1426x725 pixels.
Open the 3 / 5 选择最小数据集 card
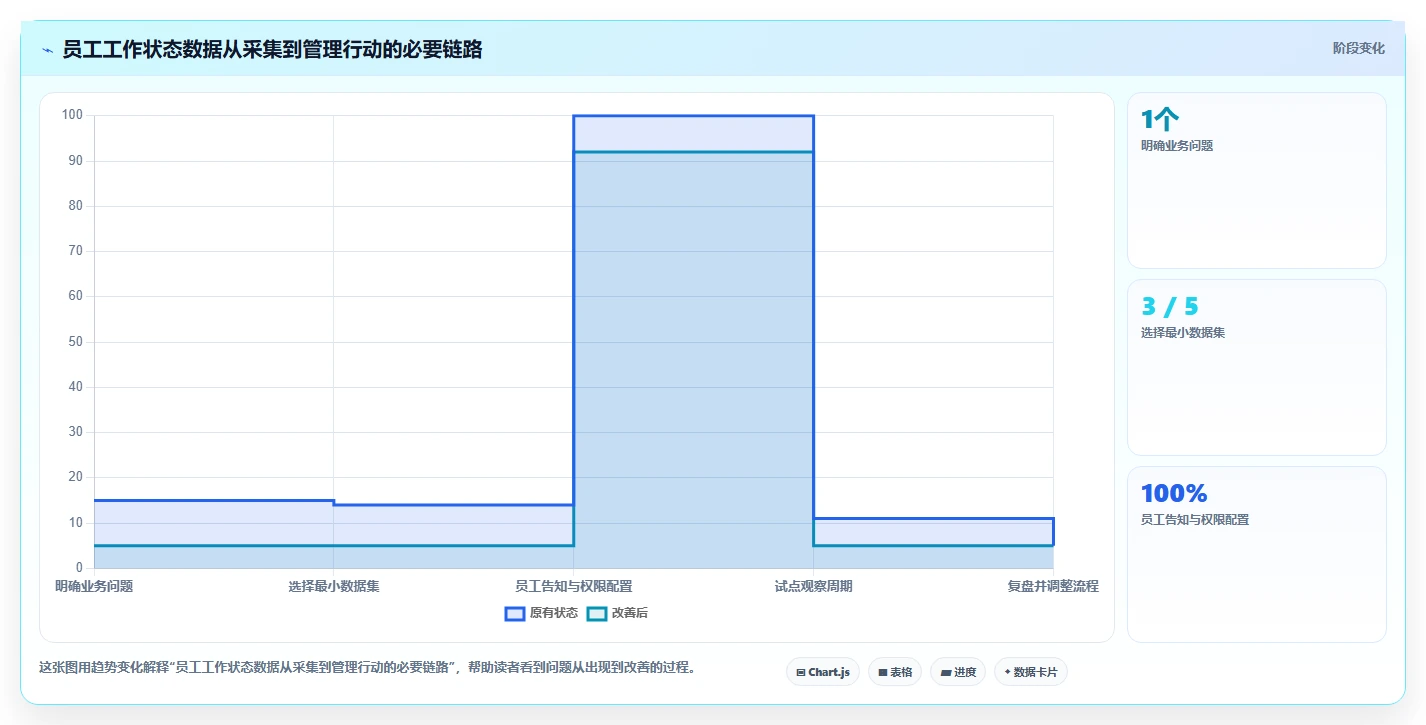(x=1256, y=367)
